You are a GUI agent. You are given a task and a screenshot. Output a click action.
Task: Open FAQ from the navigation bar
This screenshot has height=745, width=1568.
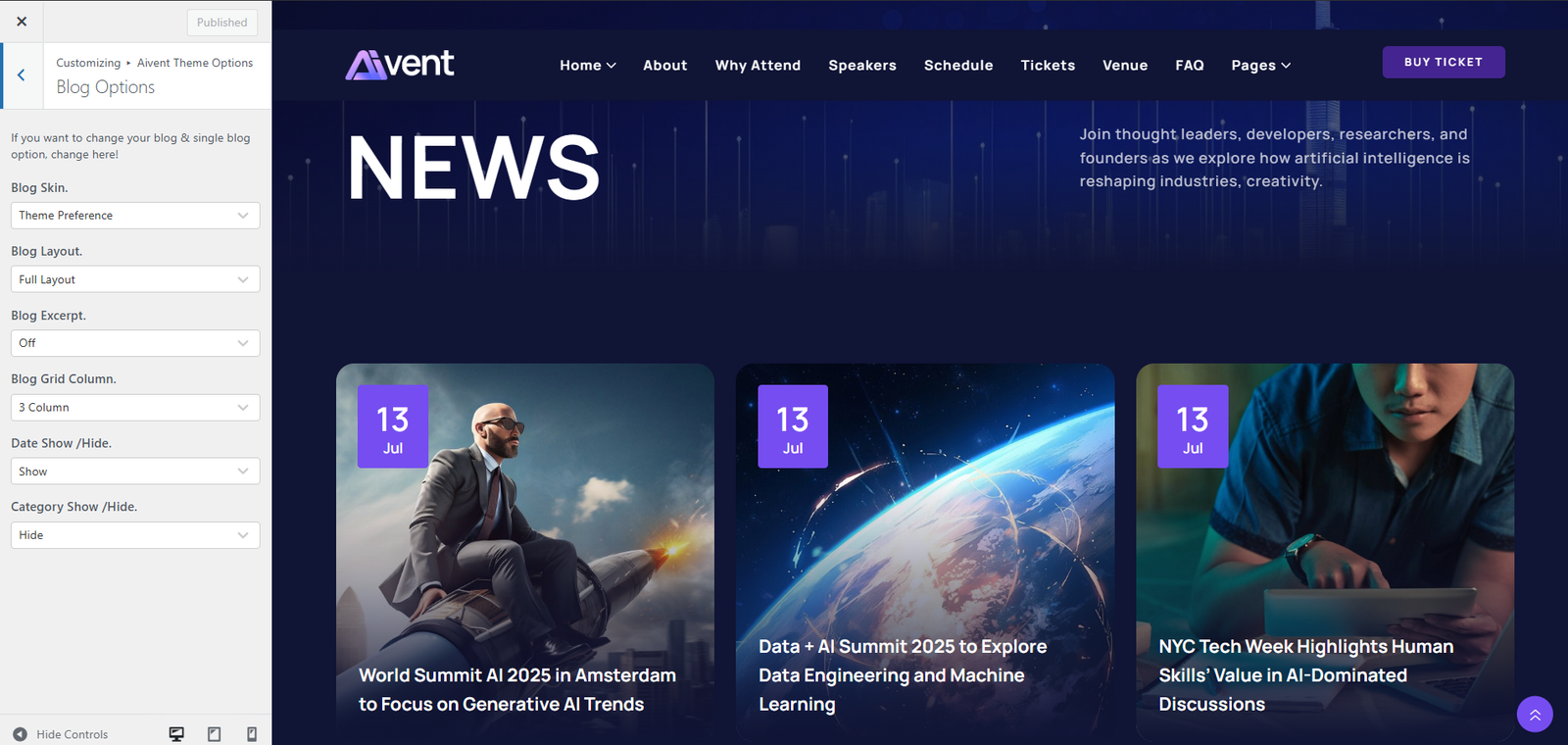(x=1190, y=66)
